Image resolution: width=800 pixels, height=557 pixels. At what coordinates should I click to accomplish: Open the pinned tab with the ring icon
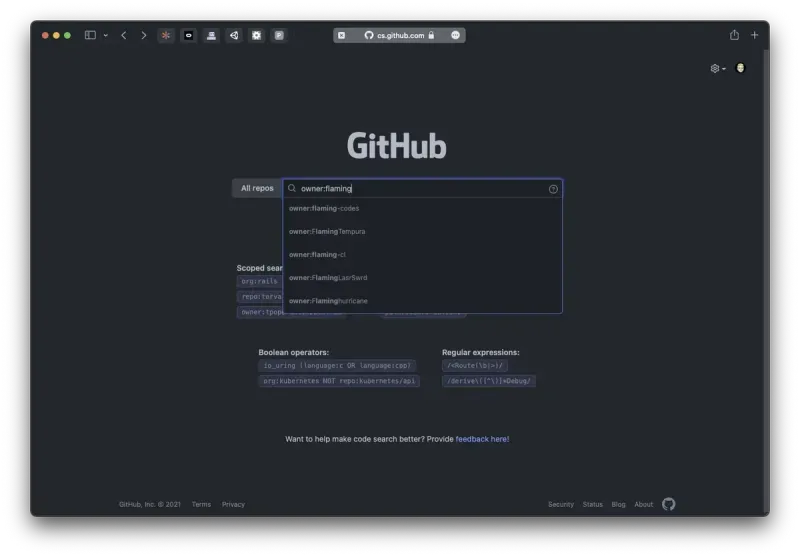pyautogui.click(x=189, y=35)
